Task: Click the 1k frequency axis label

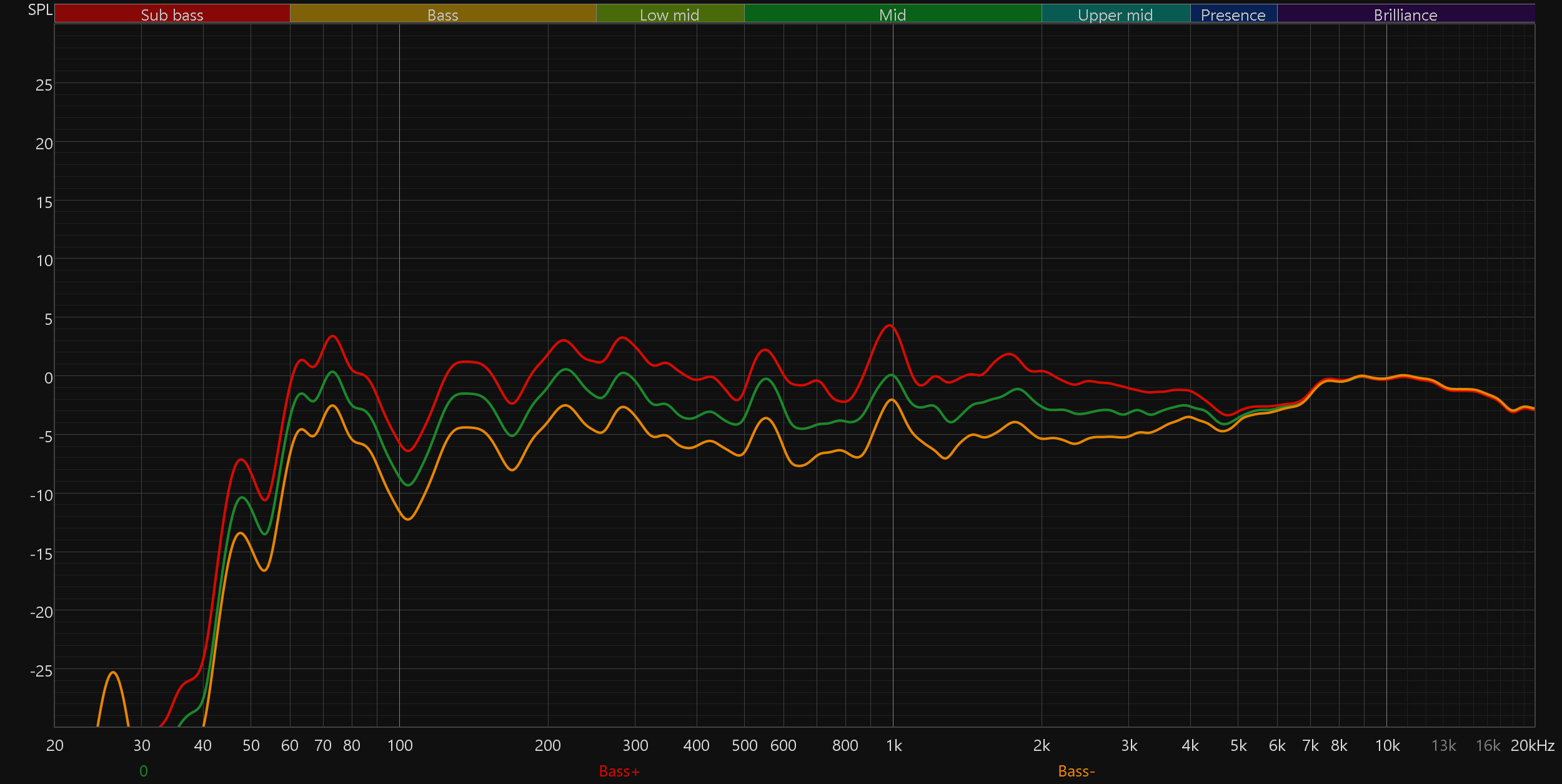Action: point(893,745)
